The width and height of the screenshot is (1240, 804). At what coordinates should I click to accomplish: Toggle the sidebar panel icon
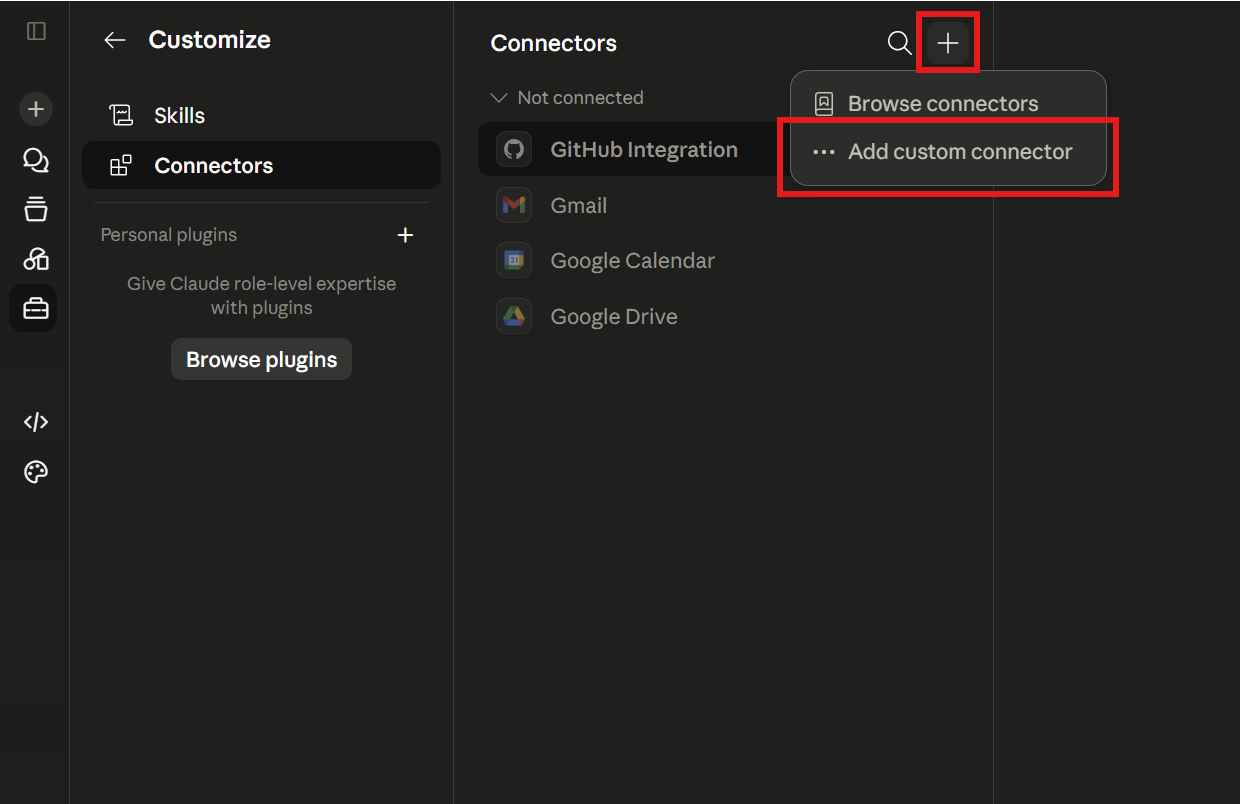pyautogui.click(x=36, y=31)
